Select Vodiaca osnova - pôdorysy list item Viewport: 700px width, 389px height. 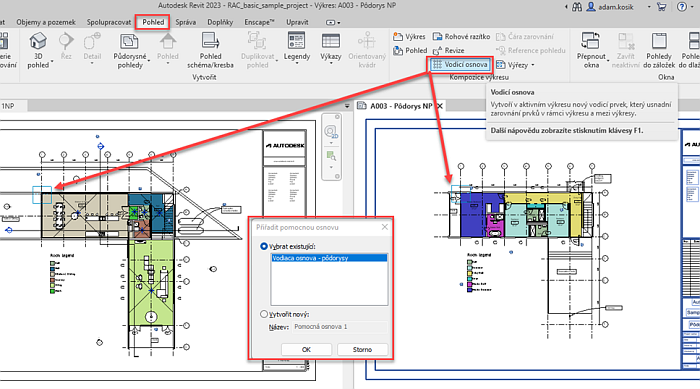329,258
